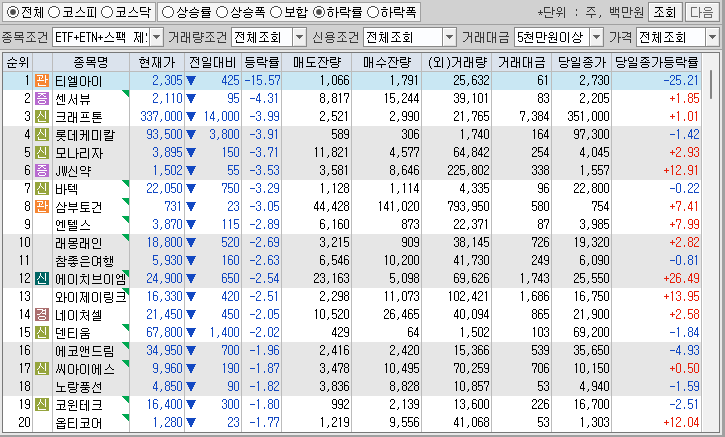Select the 전체 market radio button
The width and height of the screenshot is (725, 437).
tap(13, 12)
